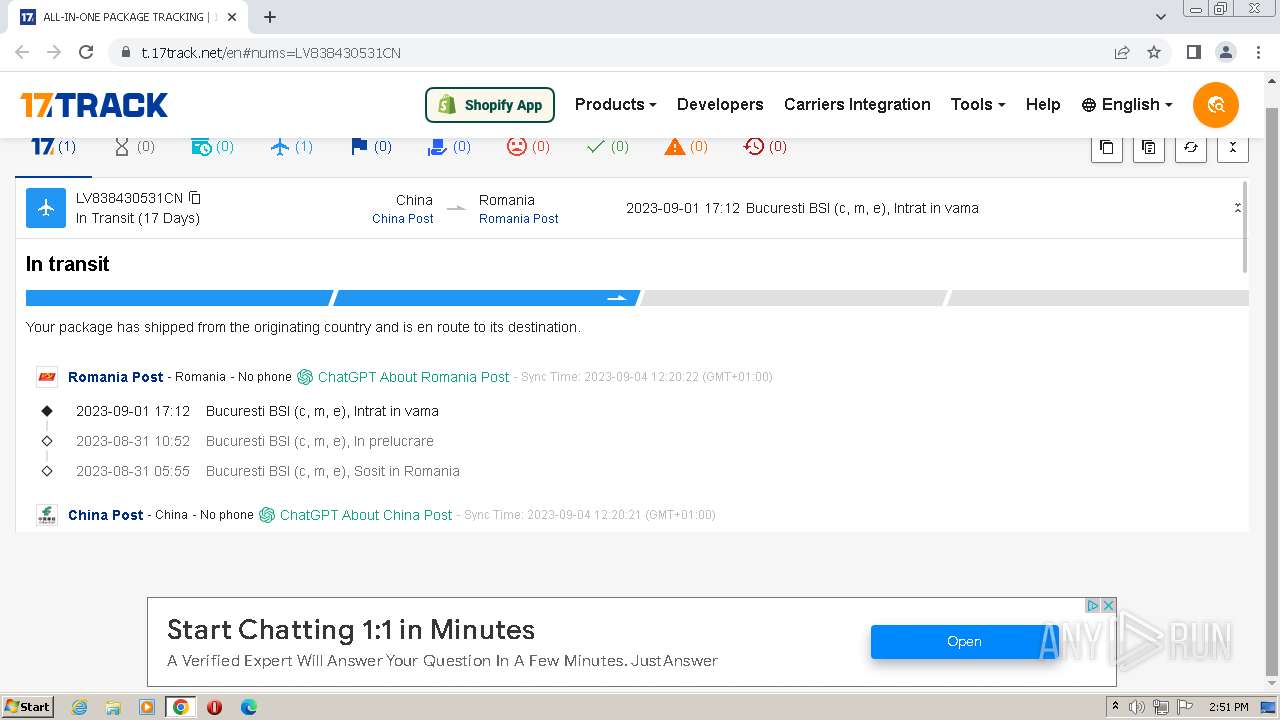Image resolution: width=1280 pixels, height=720 pixels.
Task: Close the JustAnswer advertisement
Action: pyautogui.click(x=1108, y=606)
